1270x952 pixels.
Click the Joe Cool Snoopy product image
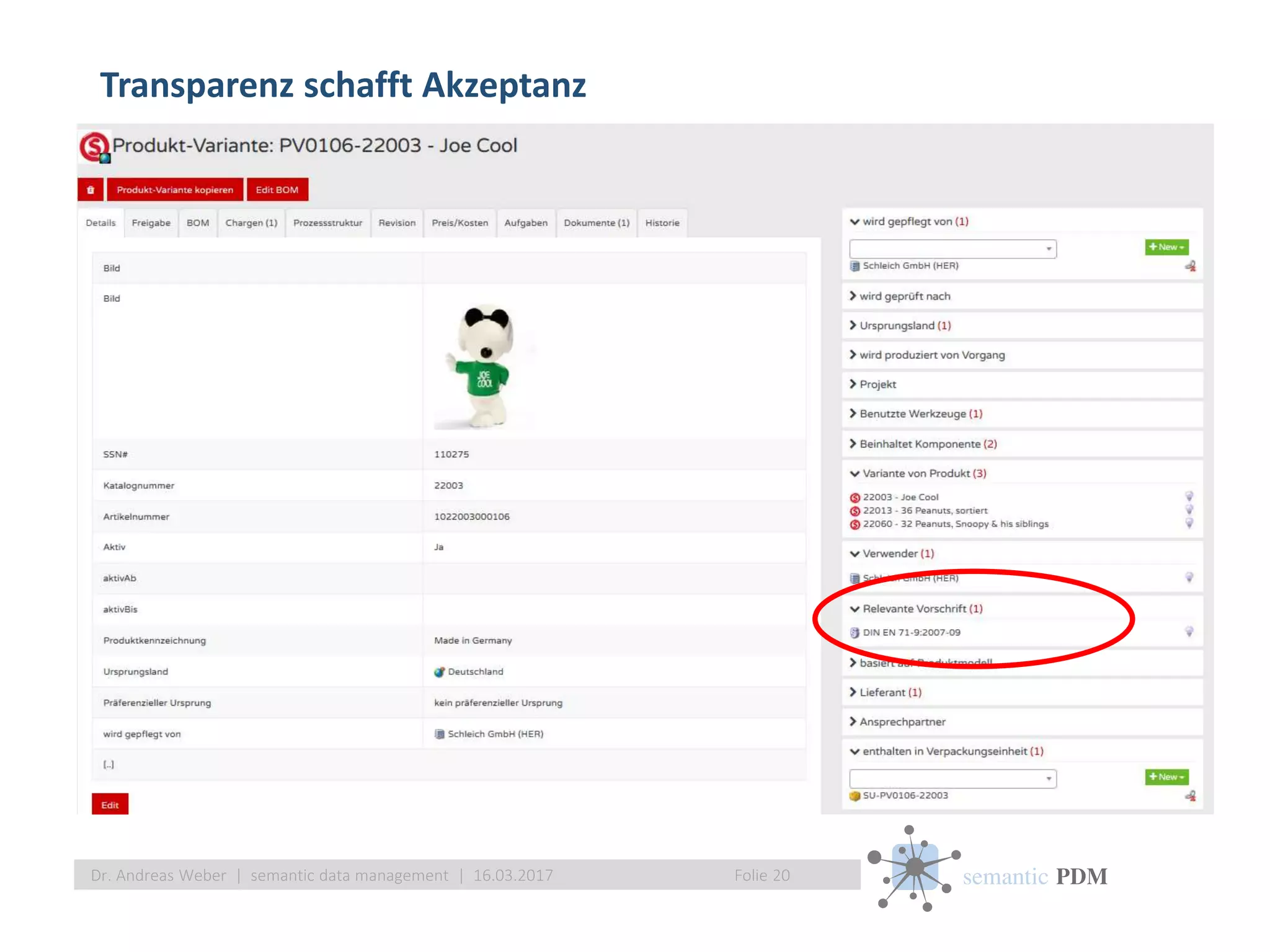484,366
